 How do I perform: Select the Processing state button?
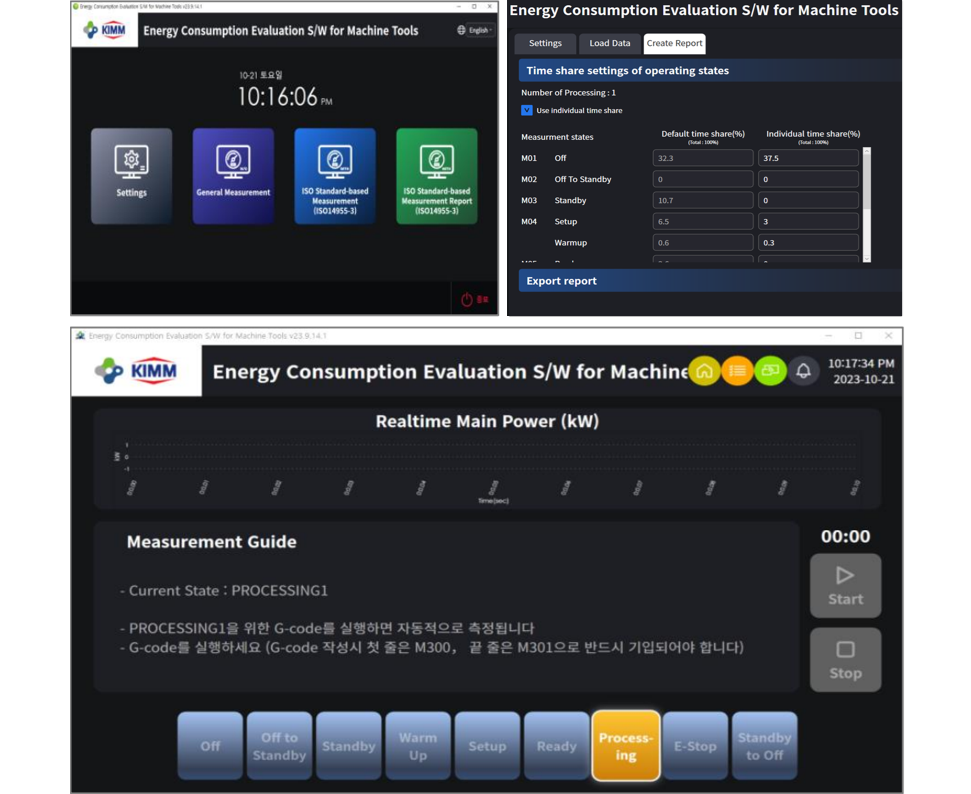[625, 746]
